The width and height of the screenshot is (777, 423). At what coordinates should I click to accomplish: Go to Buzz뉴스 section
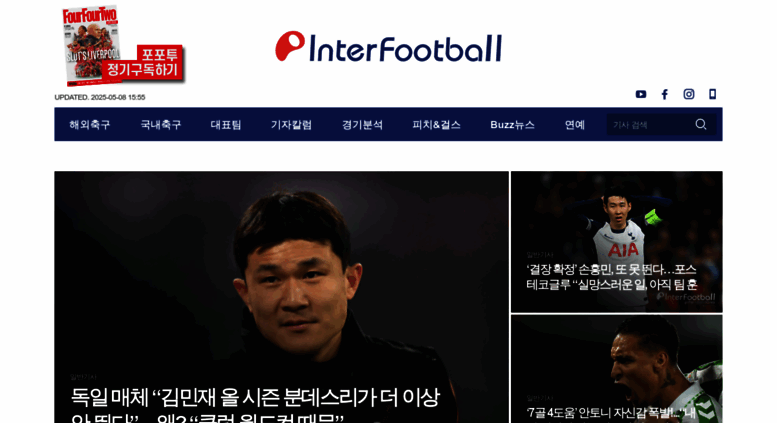(x=512, y=125)
